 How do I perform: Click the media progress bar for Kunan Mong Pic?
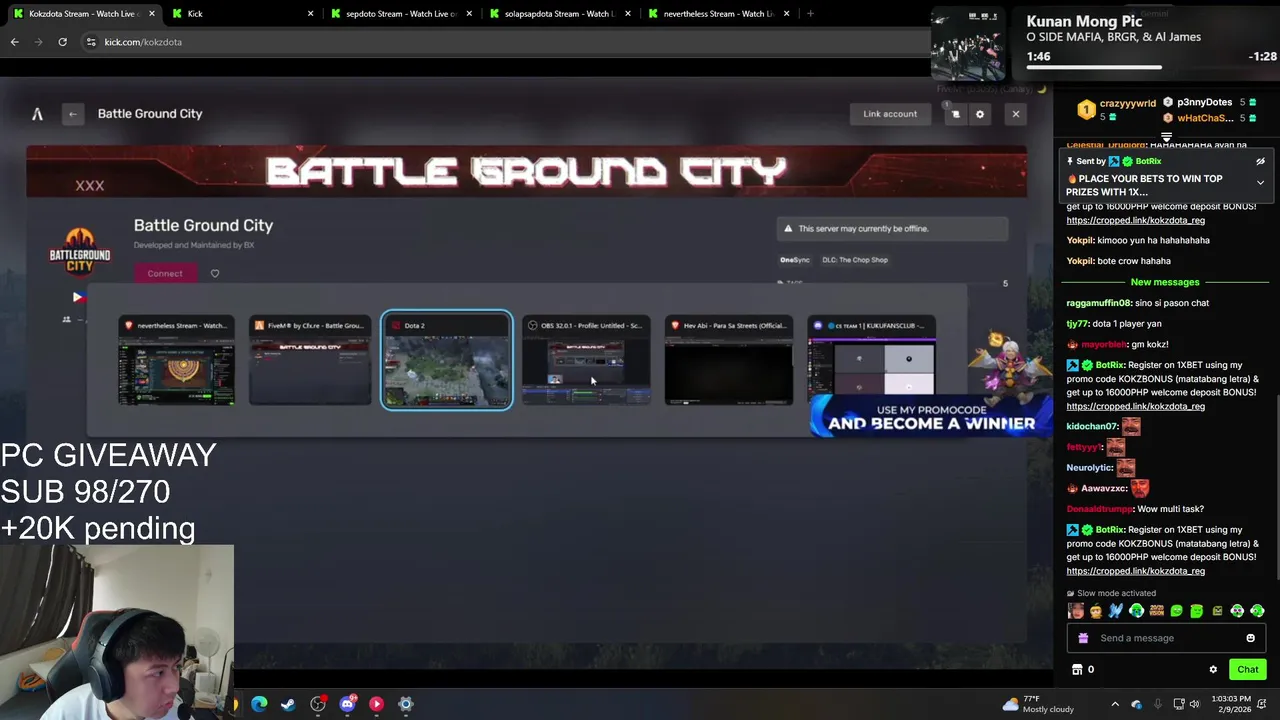[x=1152, y=68]
